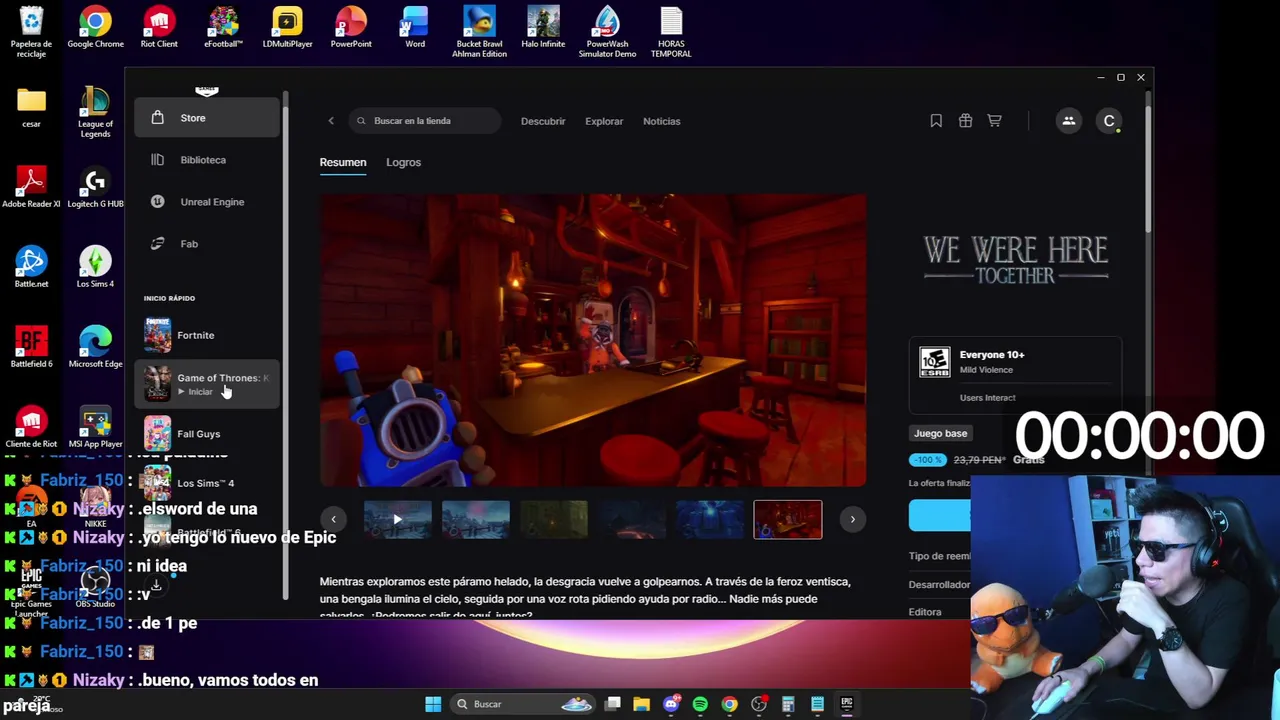Open LDMultiPlayer desktop icon

click(287, 28)
